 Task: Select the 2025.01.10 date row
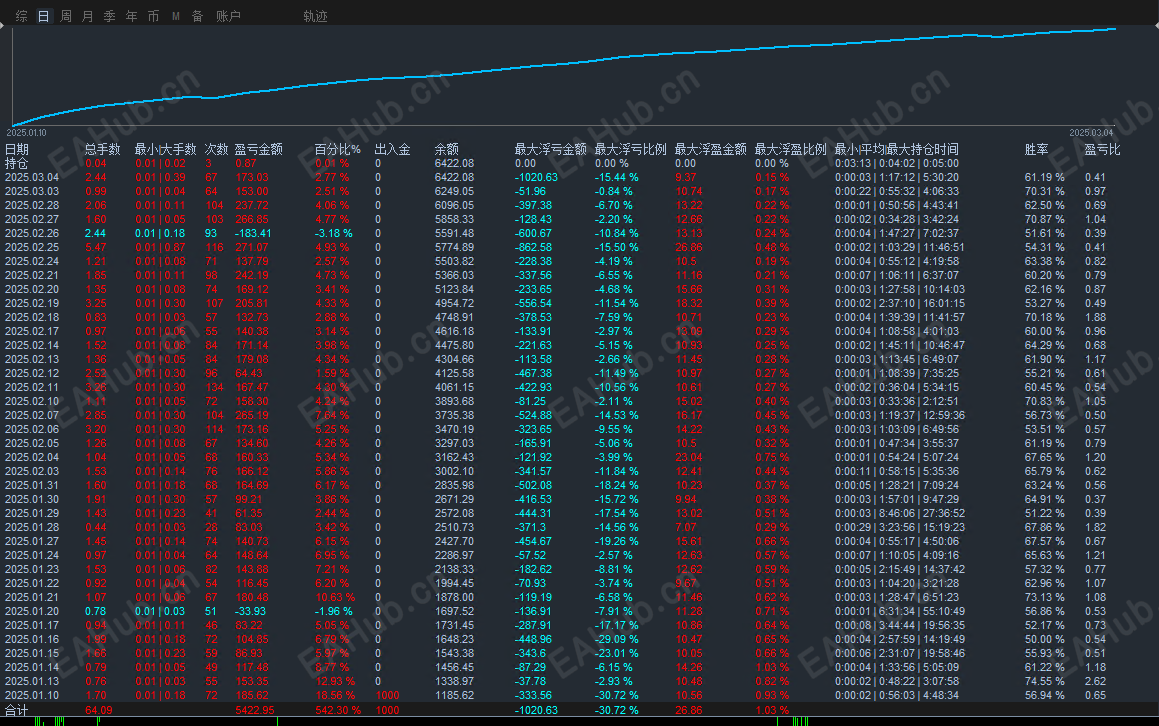[x=32, y=696]
